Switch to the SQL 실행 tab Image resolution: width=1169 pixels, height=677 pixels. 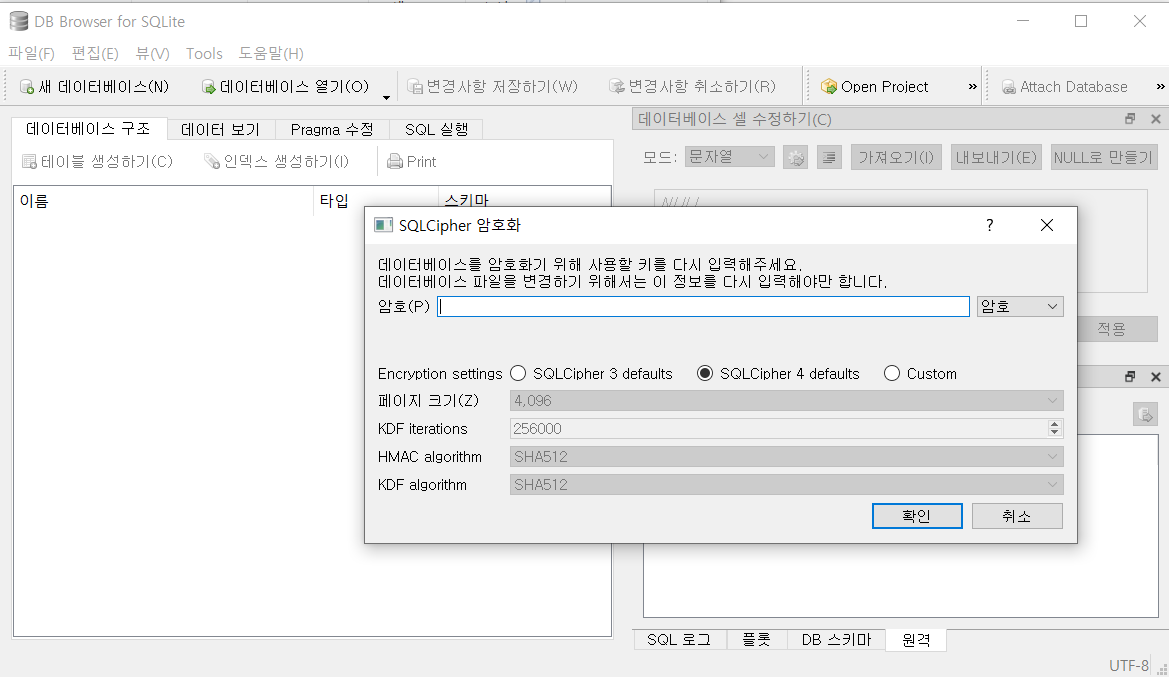coord(436,130)
